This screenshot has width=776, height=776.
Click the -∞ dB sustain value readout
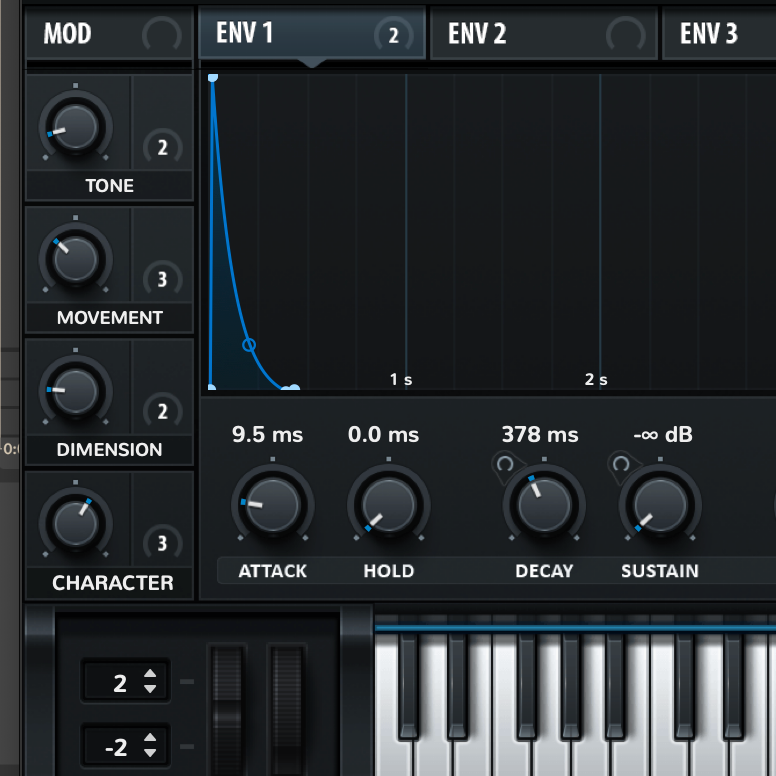click(x=662, y=435)
